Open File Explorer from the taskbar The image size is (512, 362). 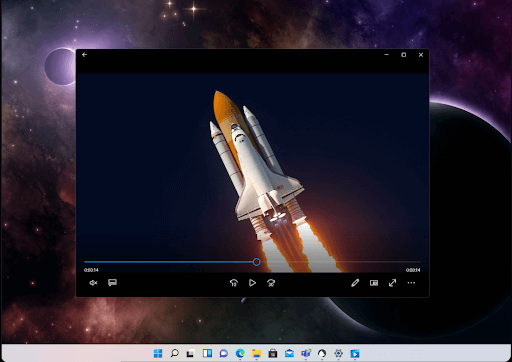(256, 353)
